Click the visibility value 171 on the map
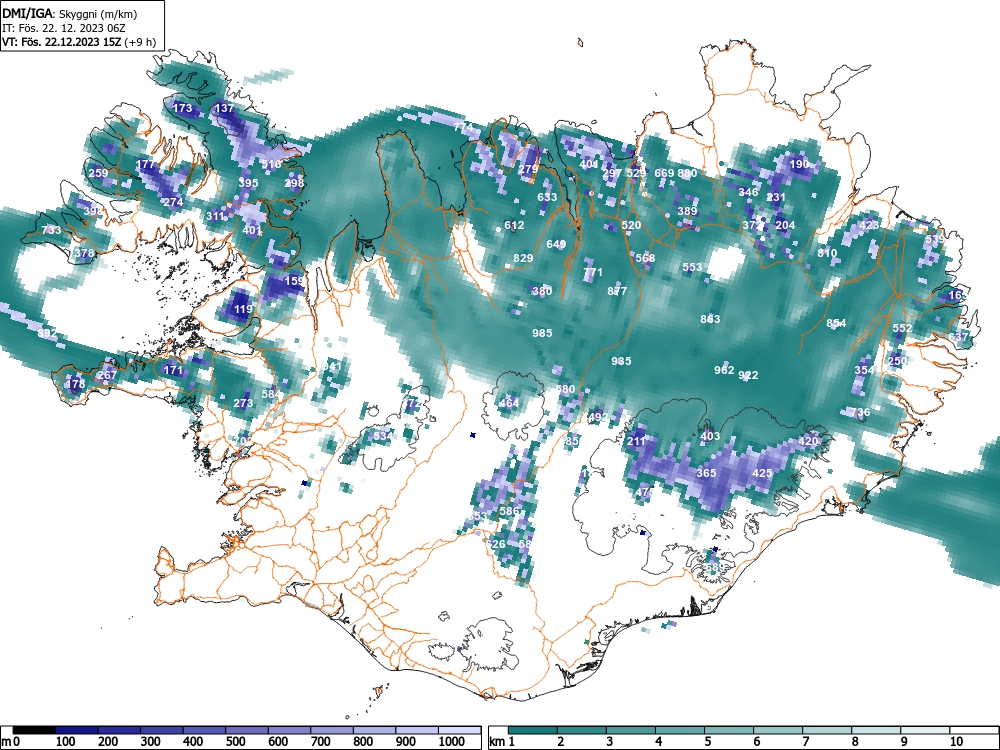 pos(173,370)
